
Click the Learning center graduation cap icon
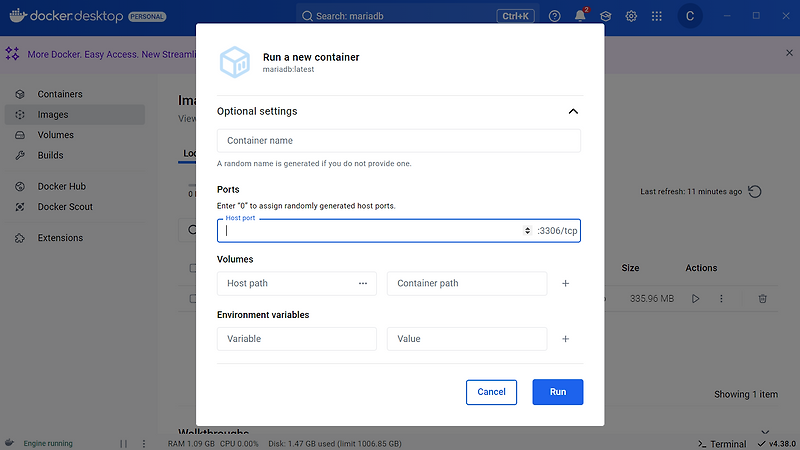coord(606,16)
